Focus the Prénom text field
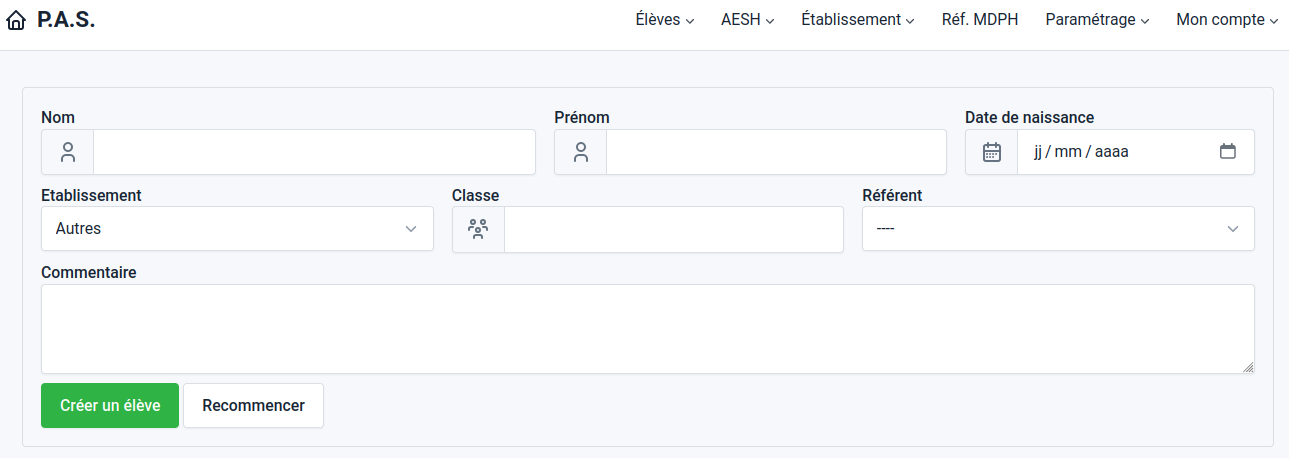The height and width of the screenshot is (458, 1289). (x=776, y=152)
